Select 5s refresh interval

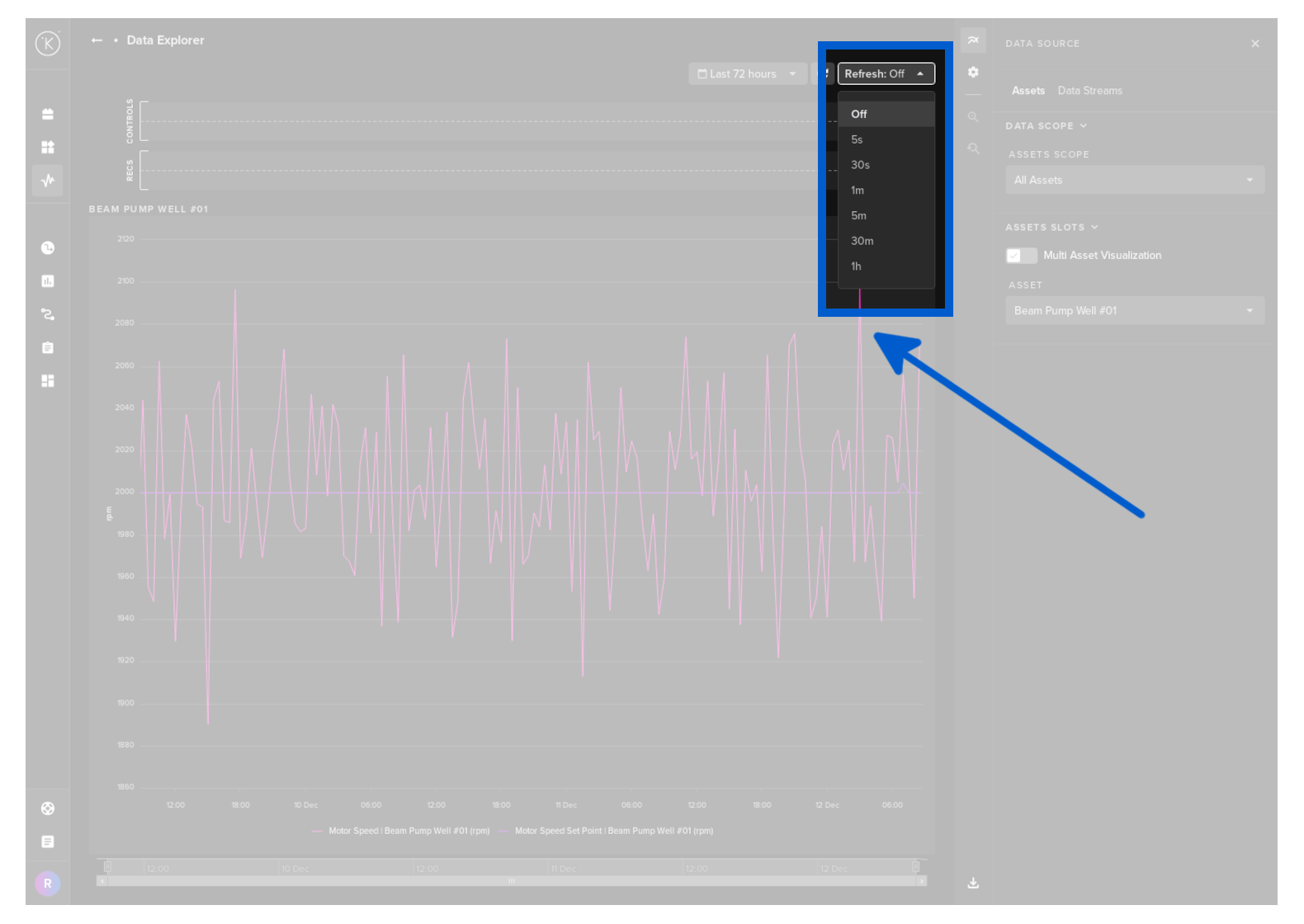(886, 140)
